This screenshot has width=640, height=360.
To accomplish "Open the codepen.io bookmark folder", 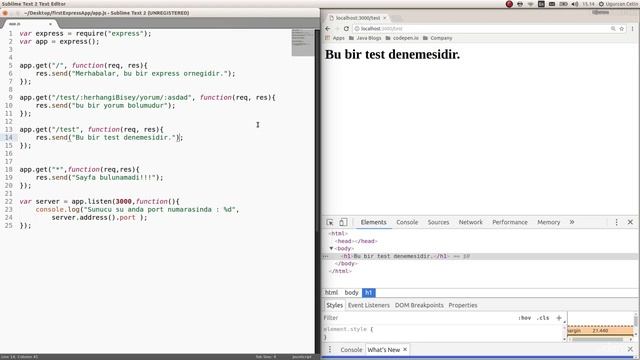I will 402,38.
